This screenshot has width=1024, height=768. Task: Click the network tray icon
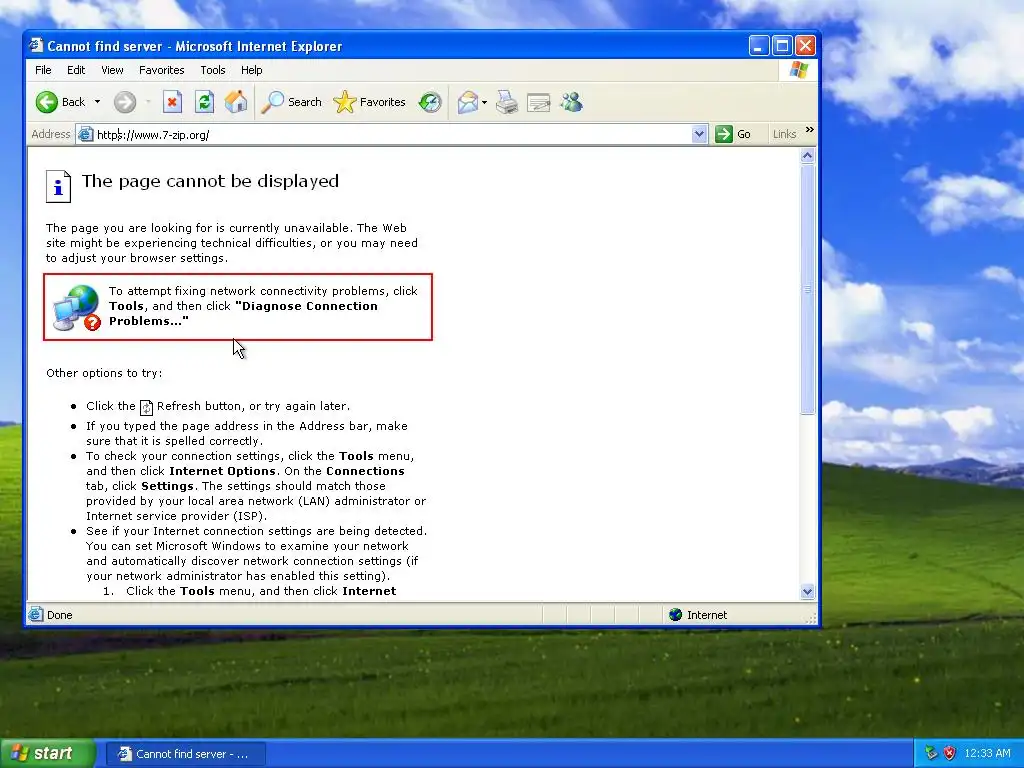(931, 753)
